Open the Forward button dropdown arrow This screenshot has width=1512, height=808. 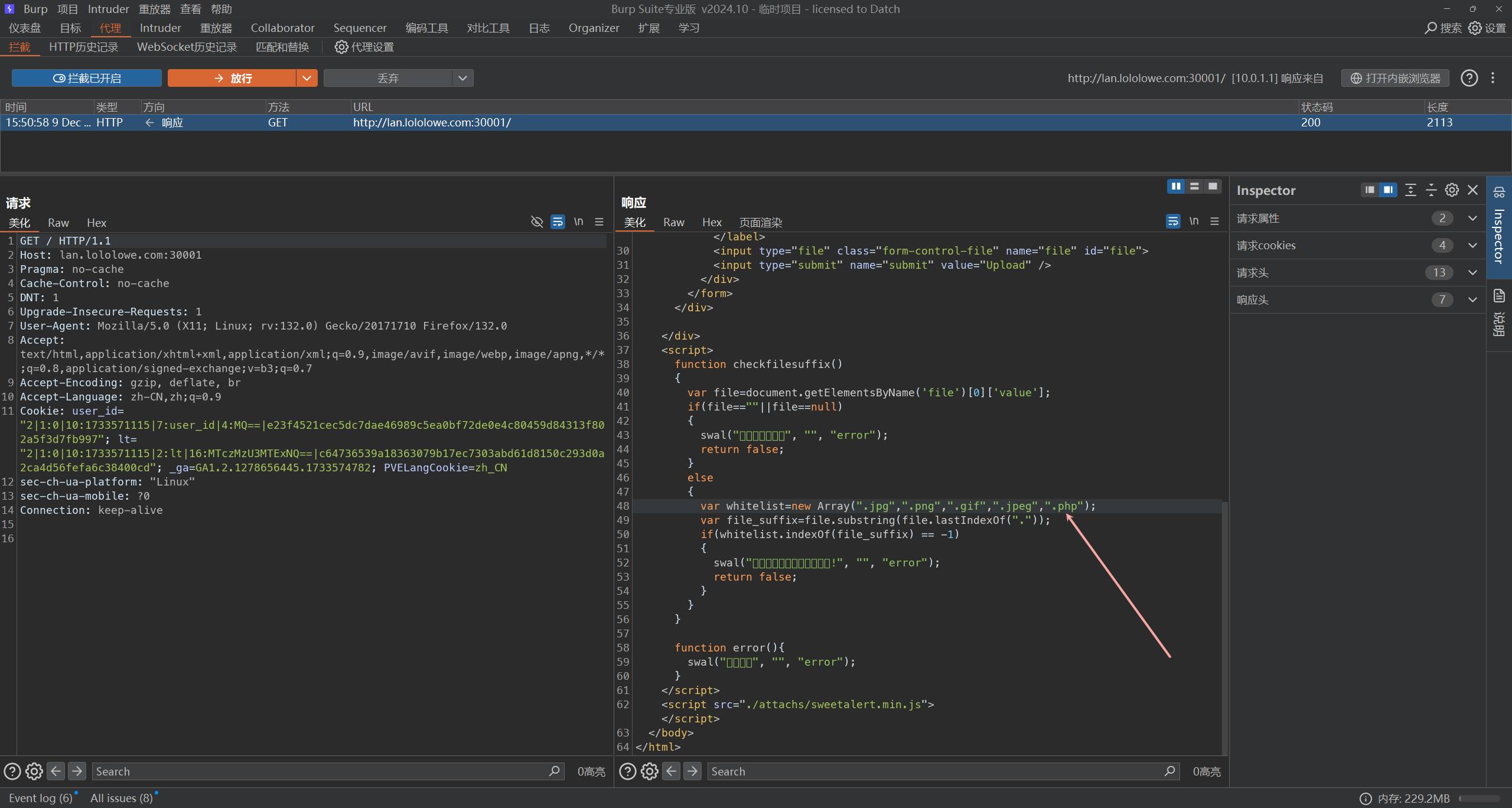pos(307,78)
